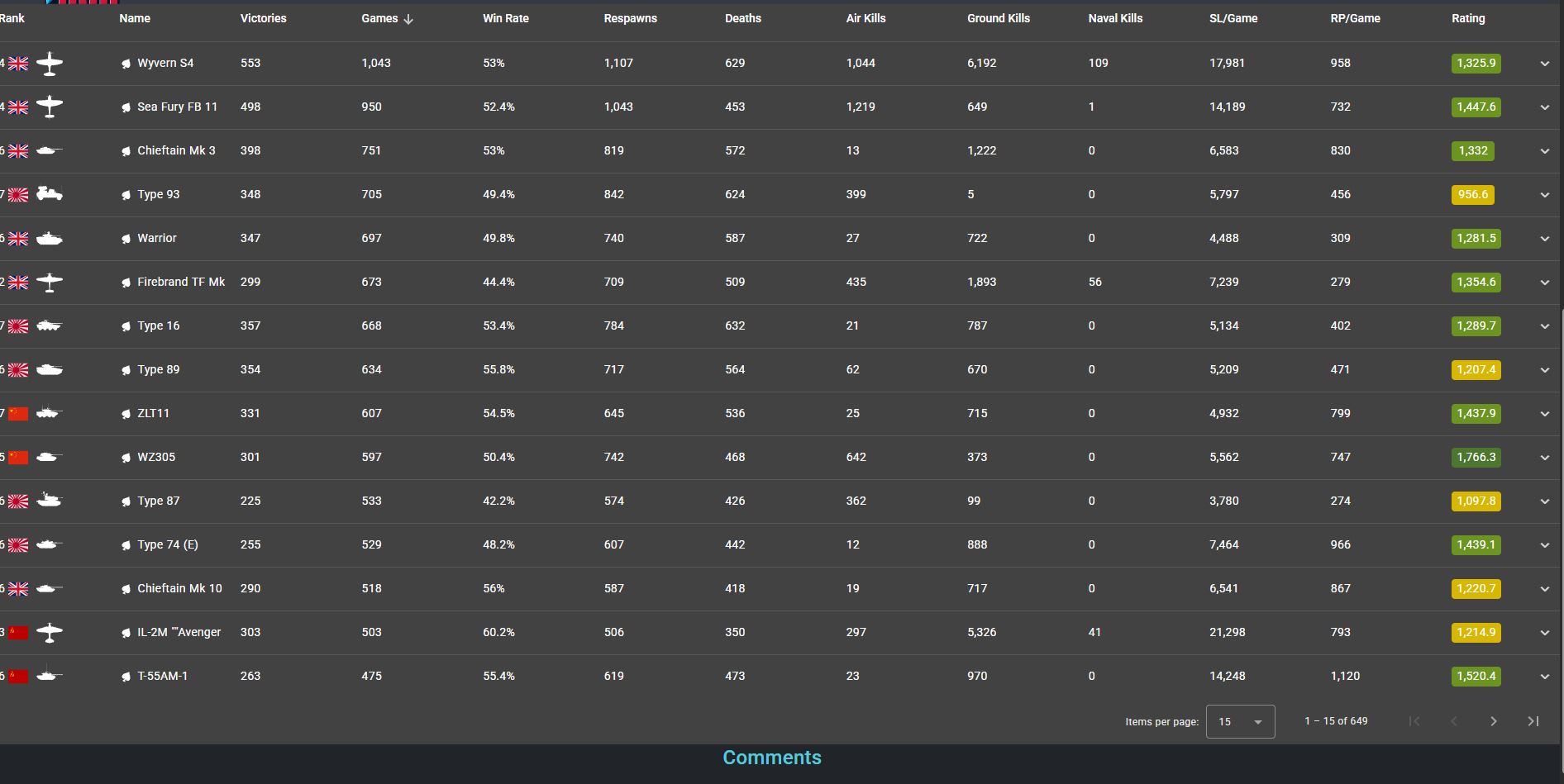Image resolution: width=1564 pixels, height=784 pixels.
Task: Sort table by Rank column
Action: point(12,18)
